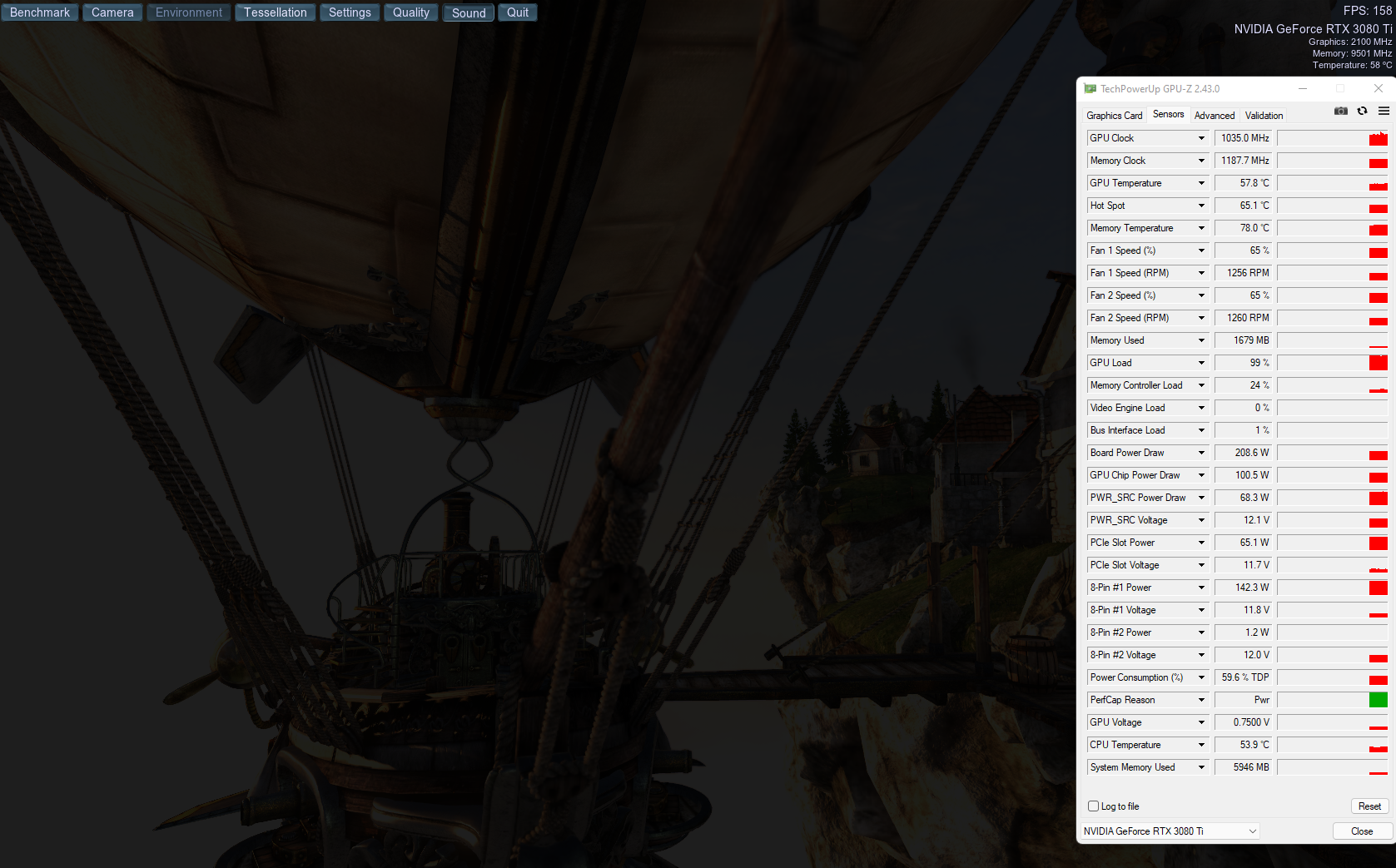Open the GPU Load sensor dropdown
The height and width of the screenshot is (868, 1396).
(1201, 363)
